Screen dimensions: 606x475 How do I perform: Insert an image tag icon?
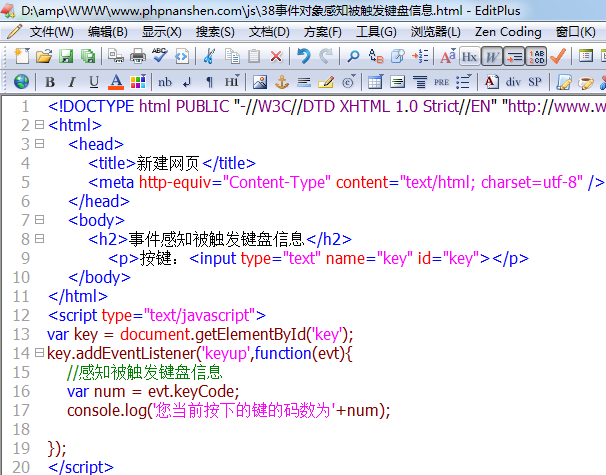[x=260, y=82]
